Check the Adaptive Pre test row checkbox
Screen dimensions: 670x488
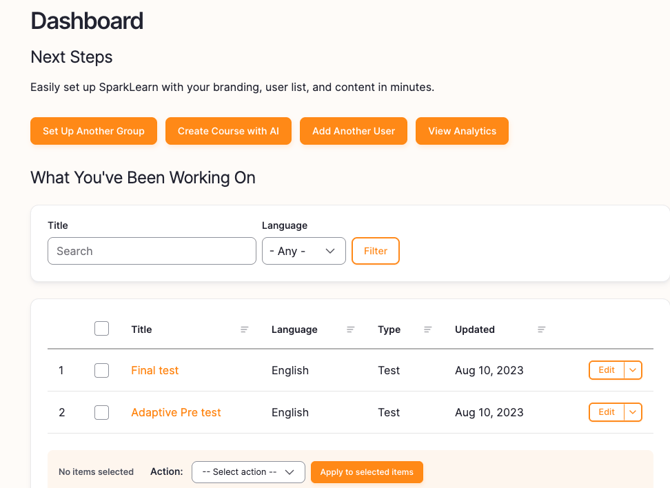101,412
